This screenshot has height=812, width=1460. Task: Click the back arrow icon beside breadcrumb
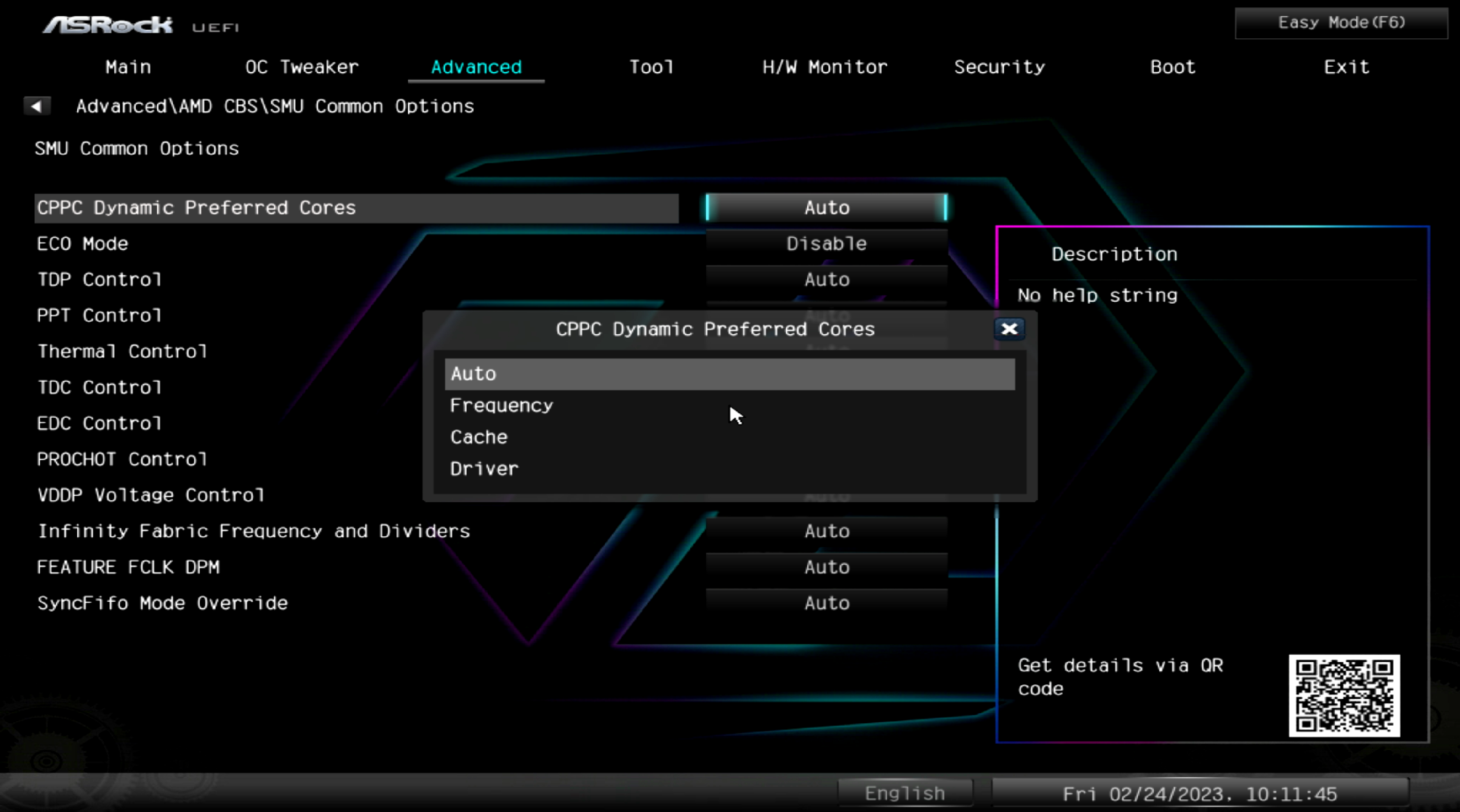coord(36,106)
